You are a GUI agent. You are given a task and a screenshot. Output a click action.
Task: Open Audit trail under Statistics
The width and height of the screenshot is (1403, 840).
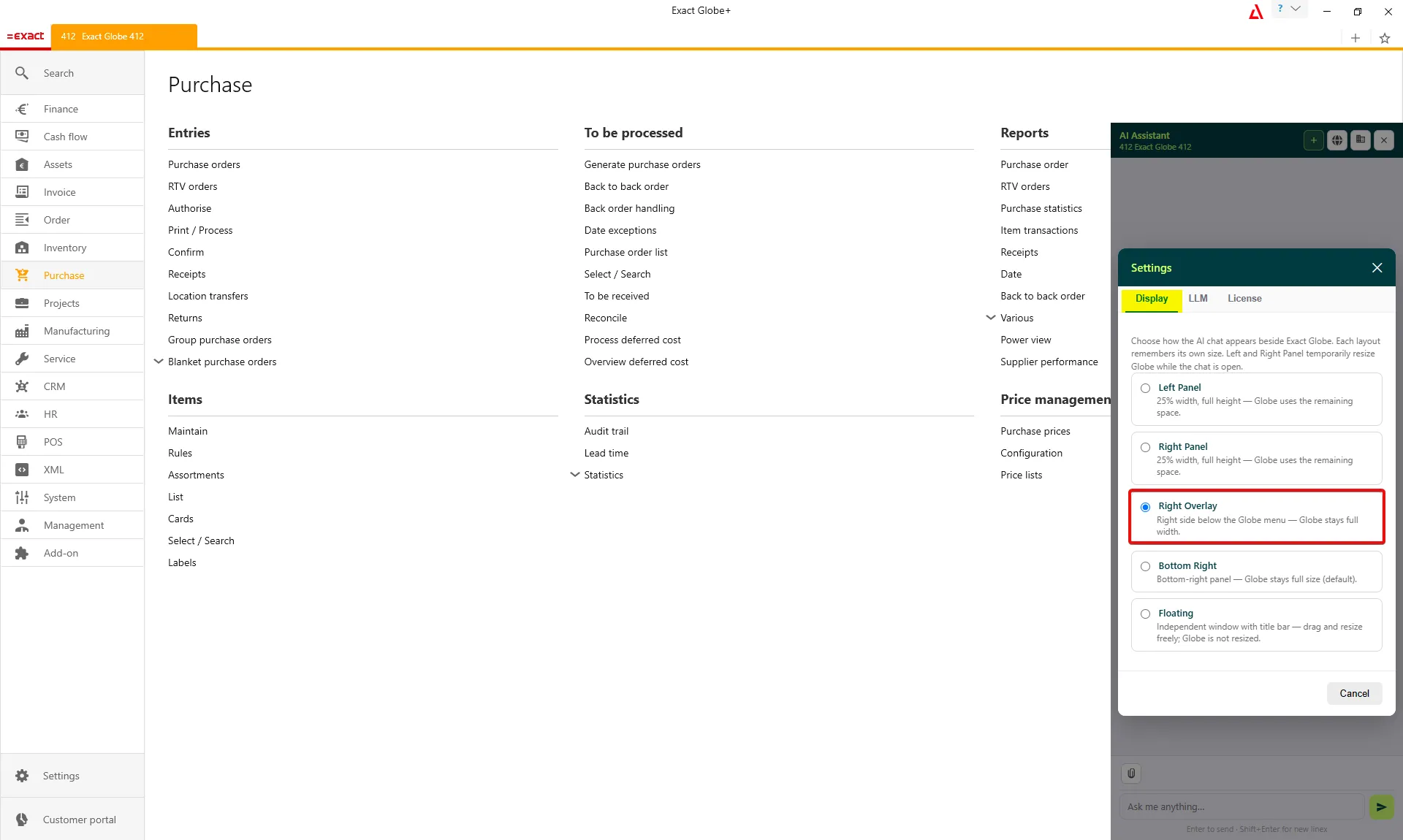point(607,431)
